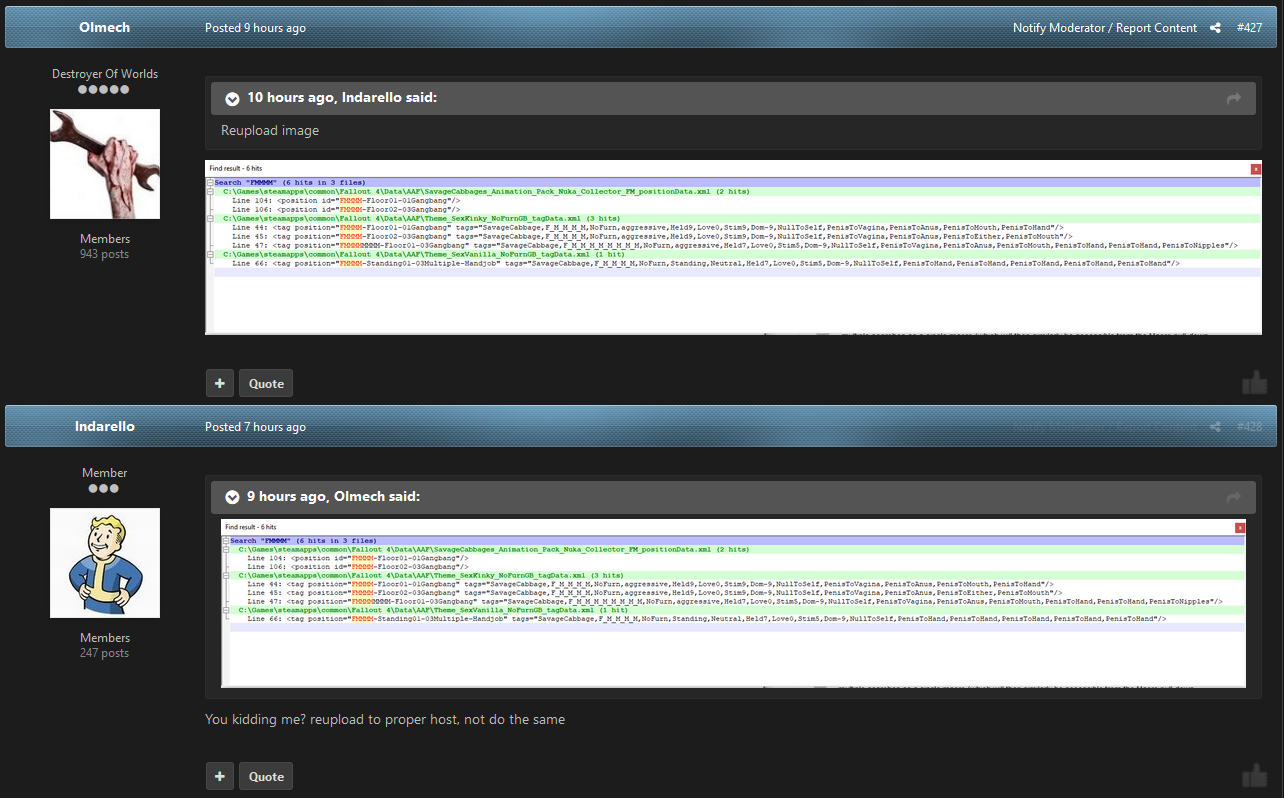Click the "943 posts" count under Olmech

pyautogui.click(x=105, y=254)
